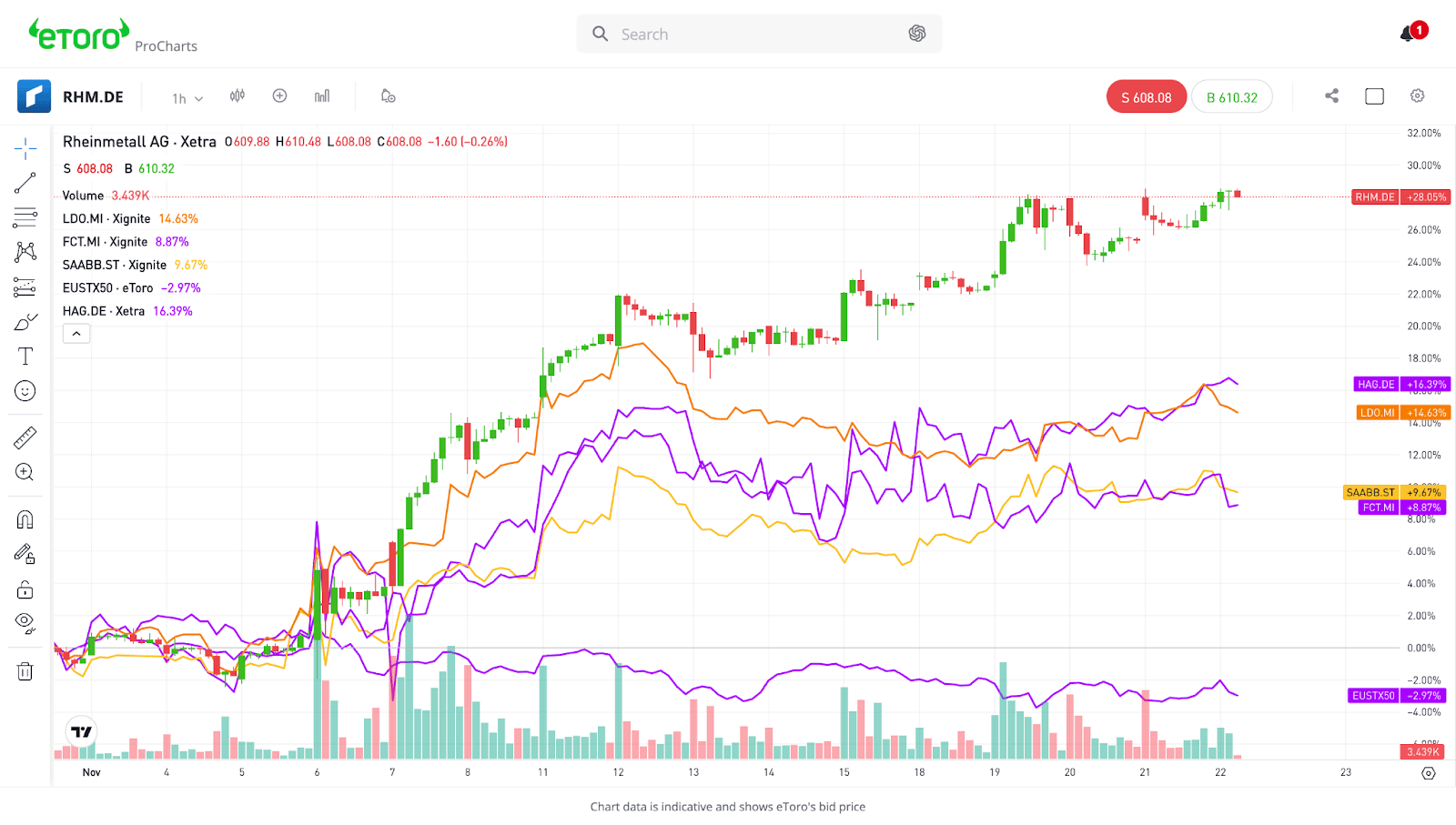Activate the zoom in tool
The height and width of the screenshot is (825, 1456).
25,472
